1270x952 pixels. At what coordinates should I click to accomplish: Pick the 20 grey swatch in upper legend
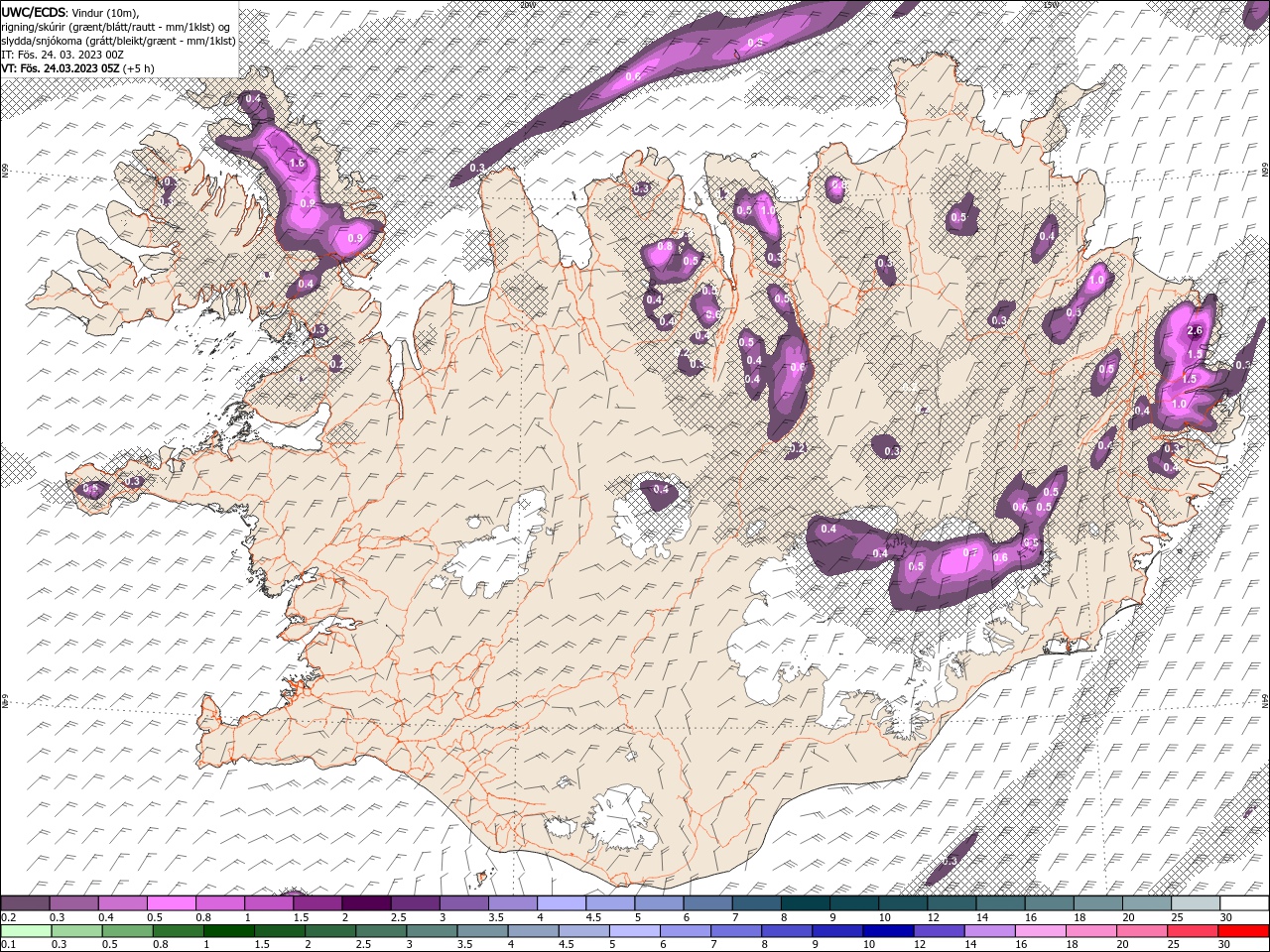point(1146,903)
